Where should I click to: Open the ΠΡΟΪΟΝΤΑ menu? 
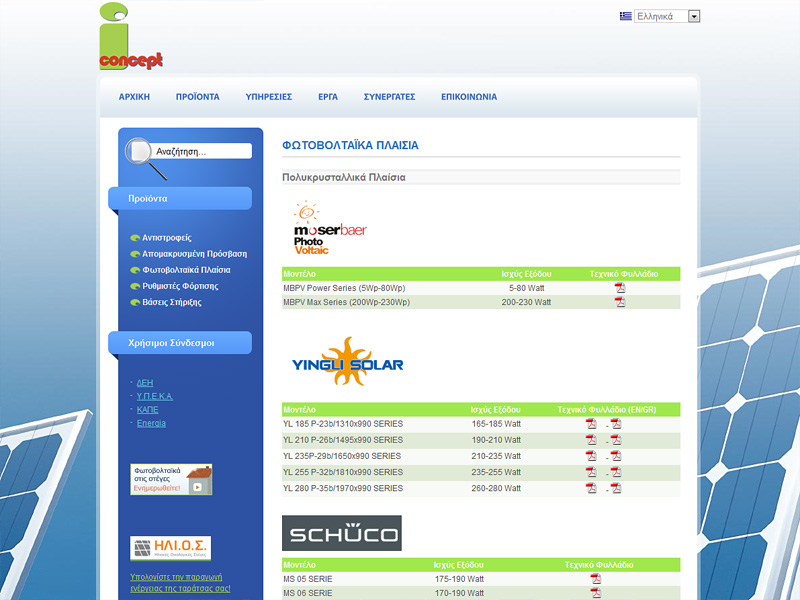pos(197,97)
